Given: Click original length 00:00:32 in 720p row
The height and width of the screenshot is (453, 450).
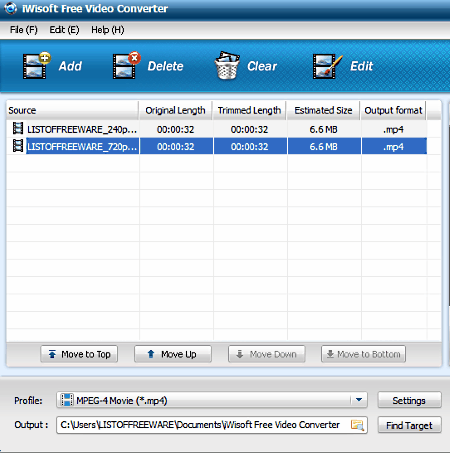Looking at the screenshot, I should pyautogui.click(x=176, y=147).
